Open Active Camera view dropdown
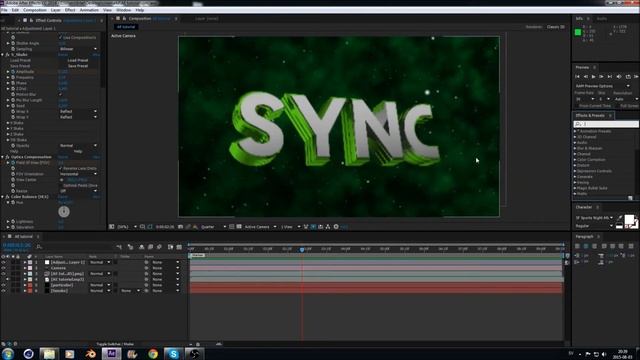This screenshot has height=360, width=640. pyautogui.click(x=260, y=227)
